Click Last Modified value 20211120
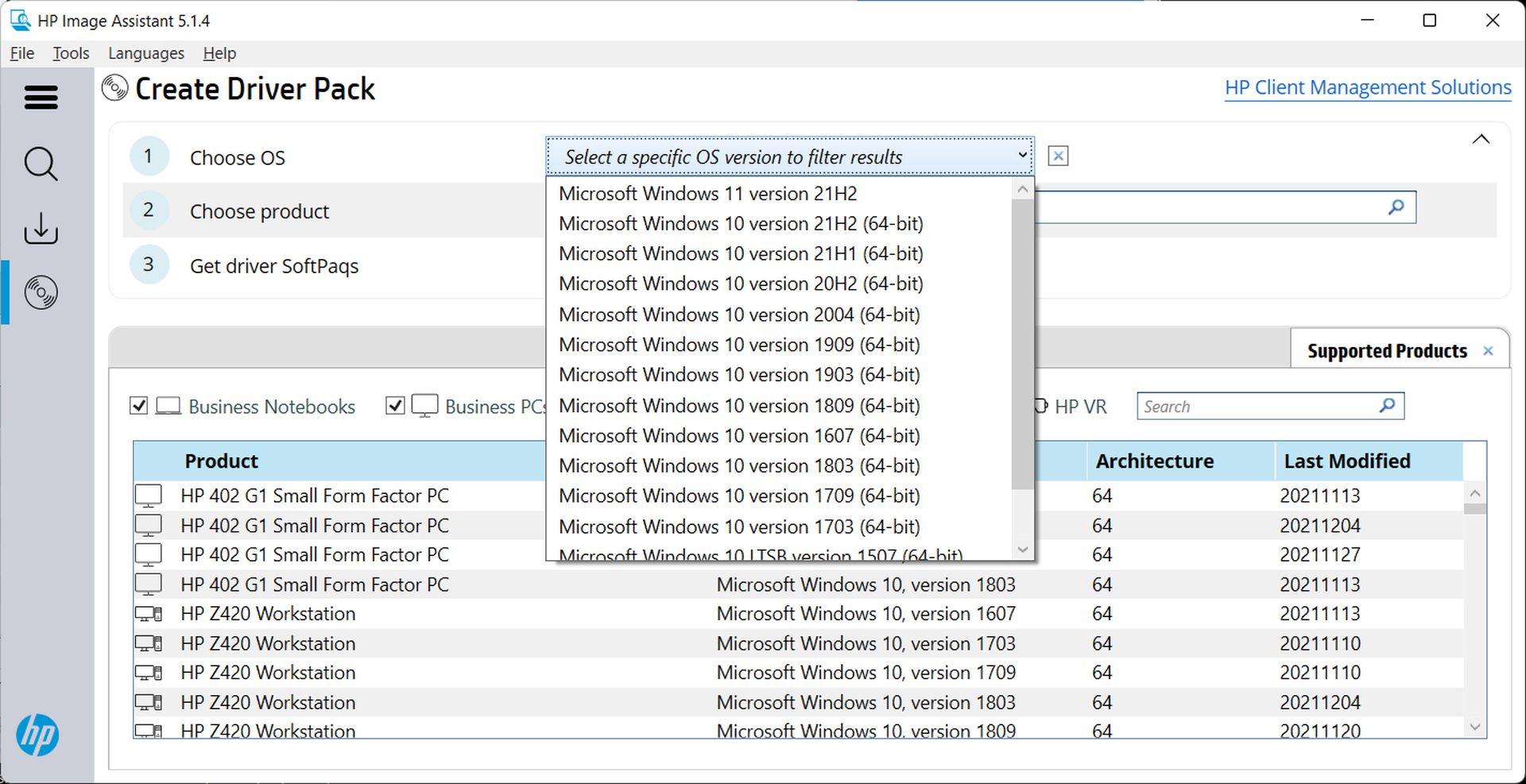Screen dimensions: 1526x784 (x=1319, y=731)
